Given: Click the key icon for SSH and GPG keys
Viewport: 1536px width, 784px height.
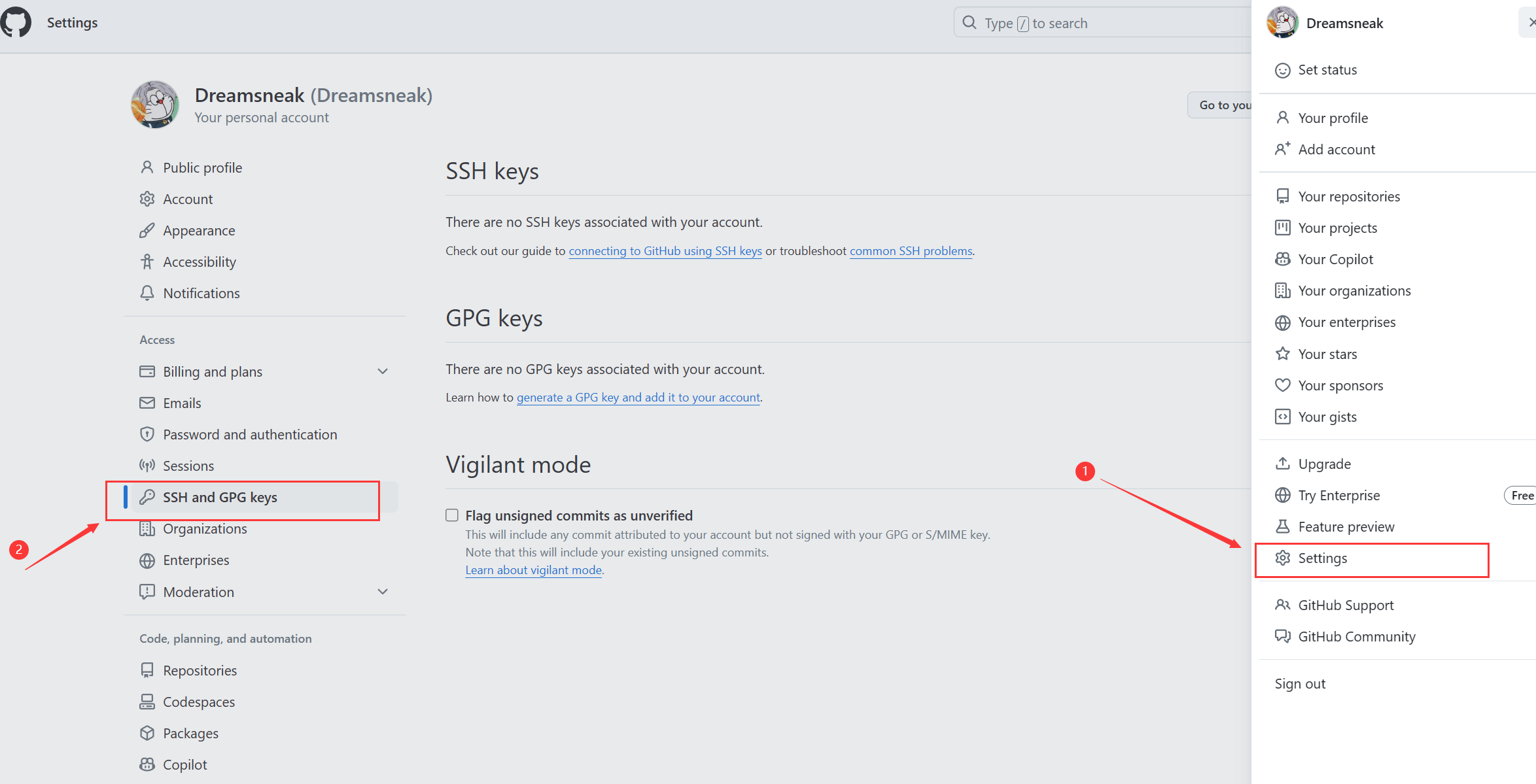Looking at the screenshot, I should [x=147, y=497].
